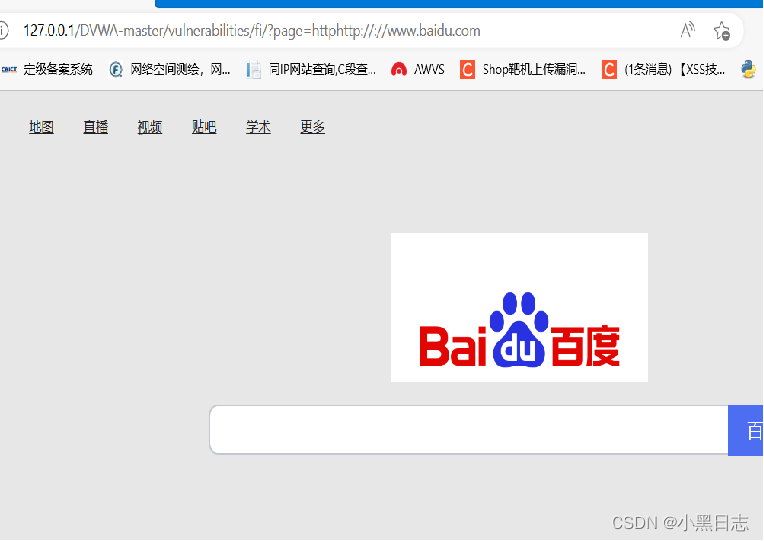Open the 直播 link
The image size is (764, 541).
96,127
